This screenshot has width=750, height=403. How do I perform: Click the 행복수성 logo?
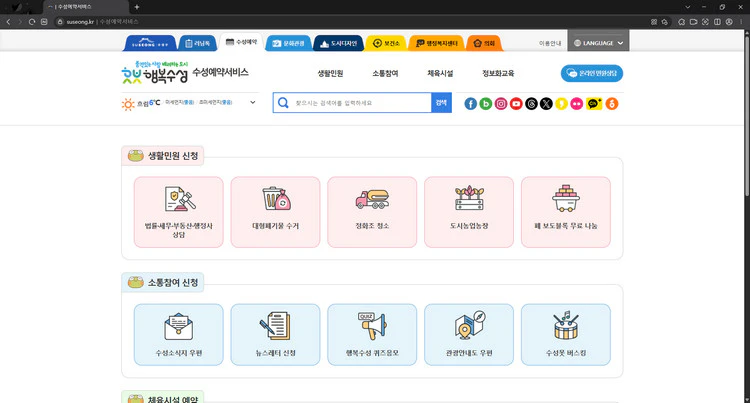pos(154,72)
